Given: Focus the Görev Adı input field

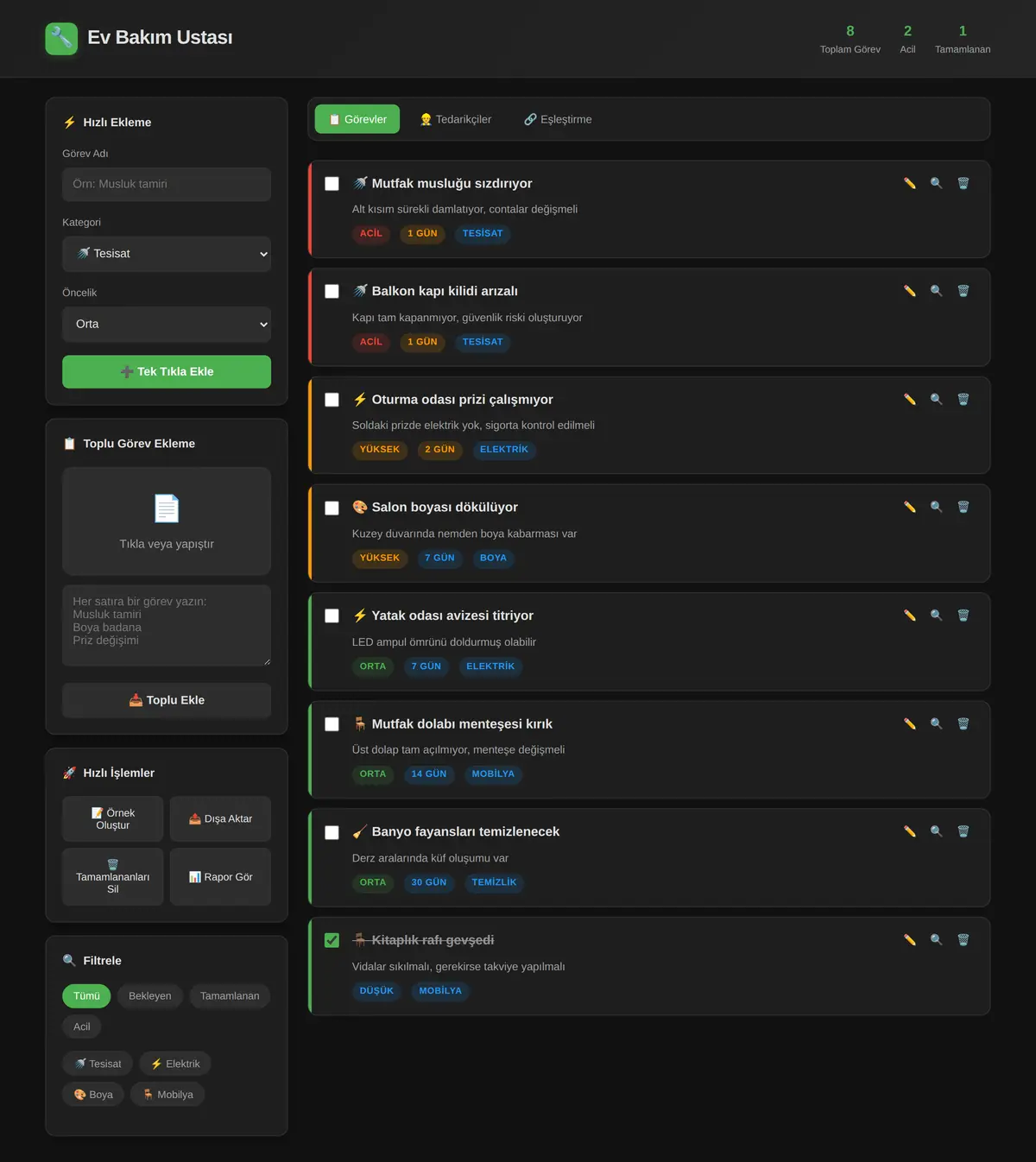Looking at the screenshot, I should coord(167,184).
